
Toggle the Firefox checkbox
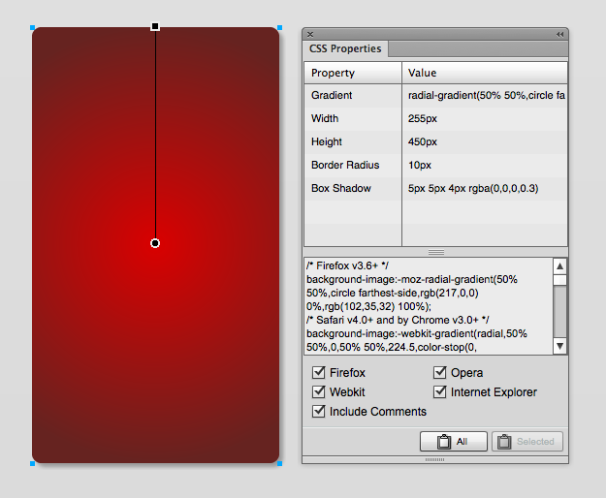(318, 372)
